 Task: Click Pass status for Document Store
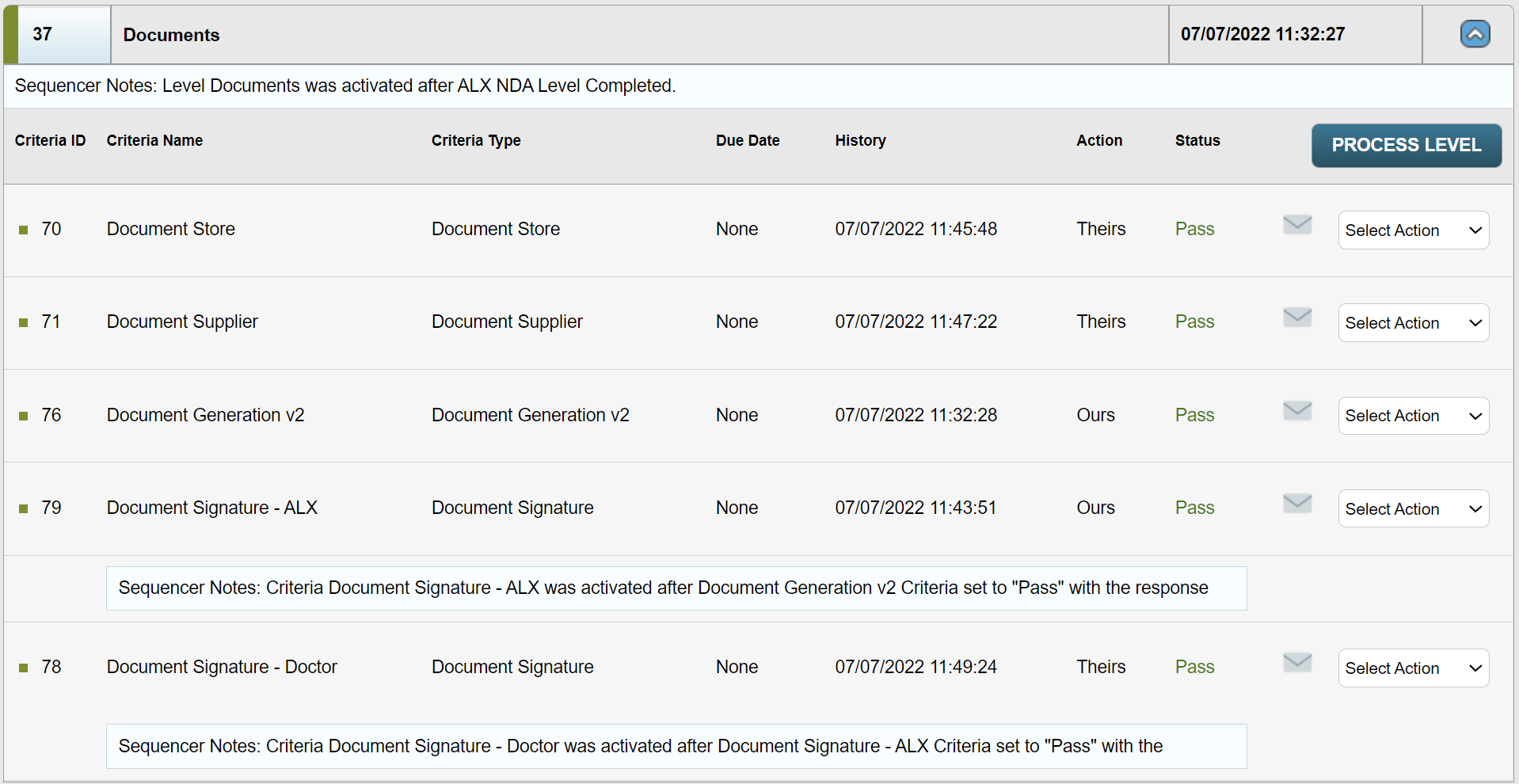[1194, 229]
